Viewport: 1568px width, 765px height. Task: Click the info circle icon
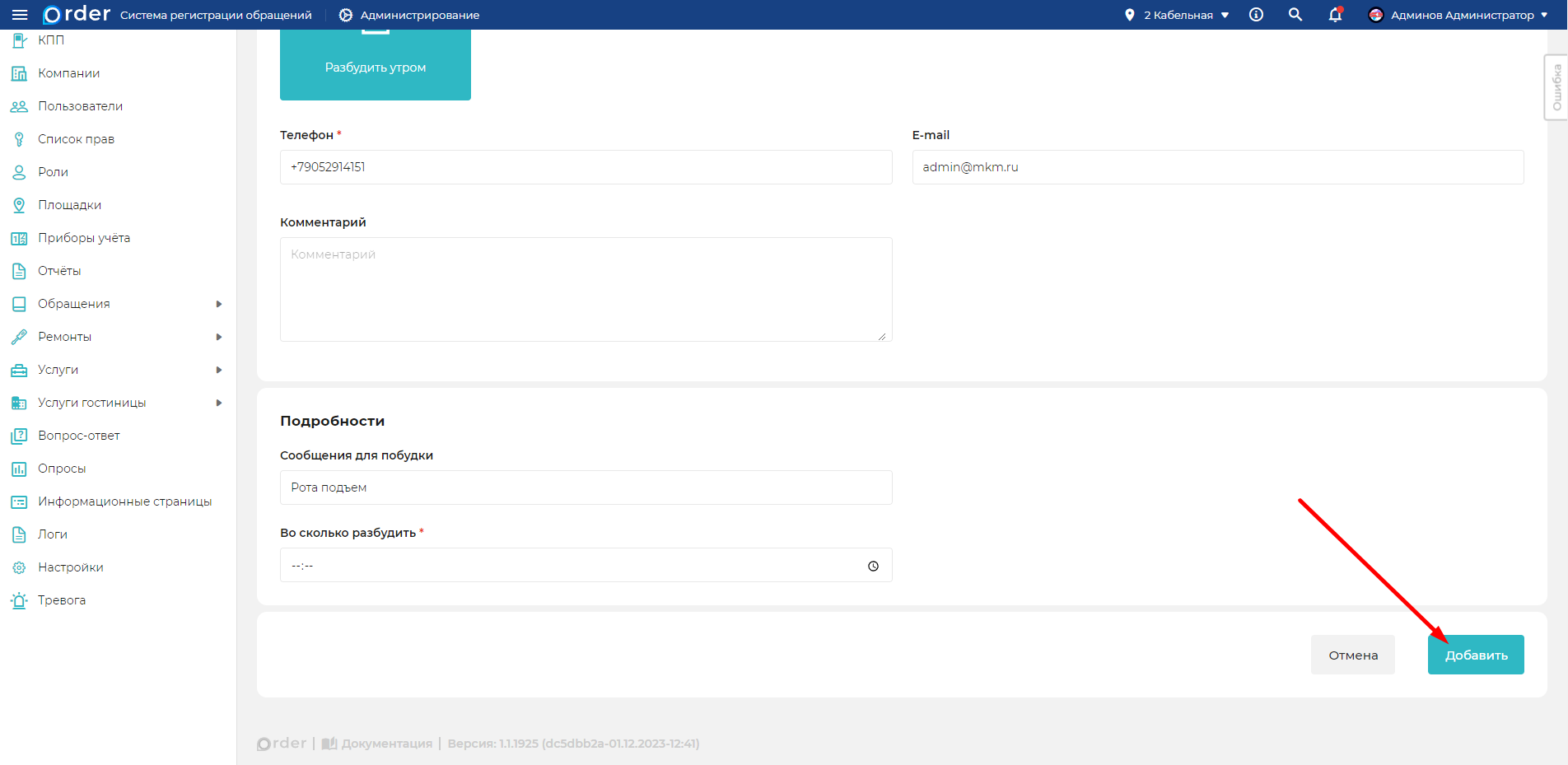click(x=1256, y=15)
